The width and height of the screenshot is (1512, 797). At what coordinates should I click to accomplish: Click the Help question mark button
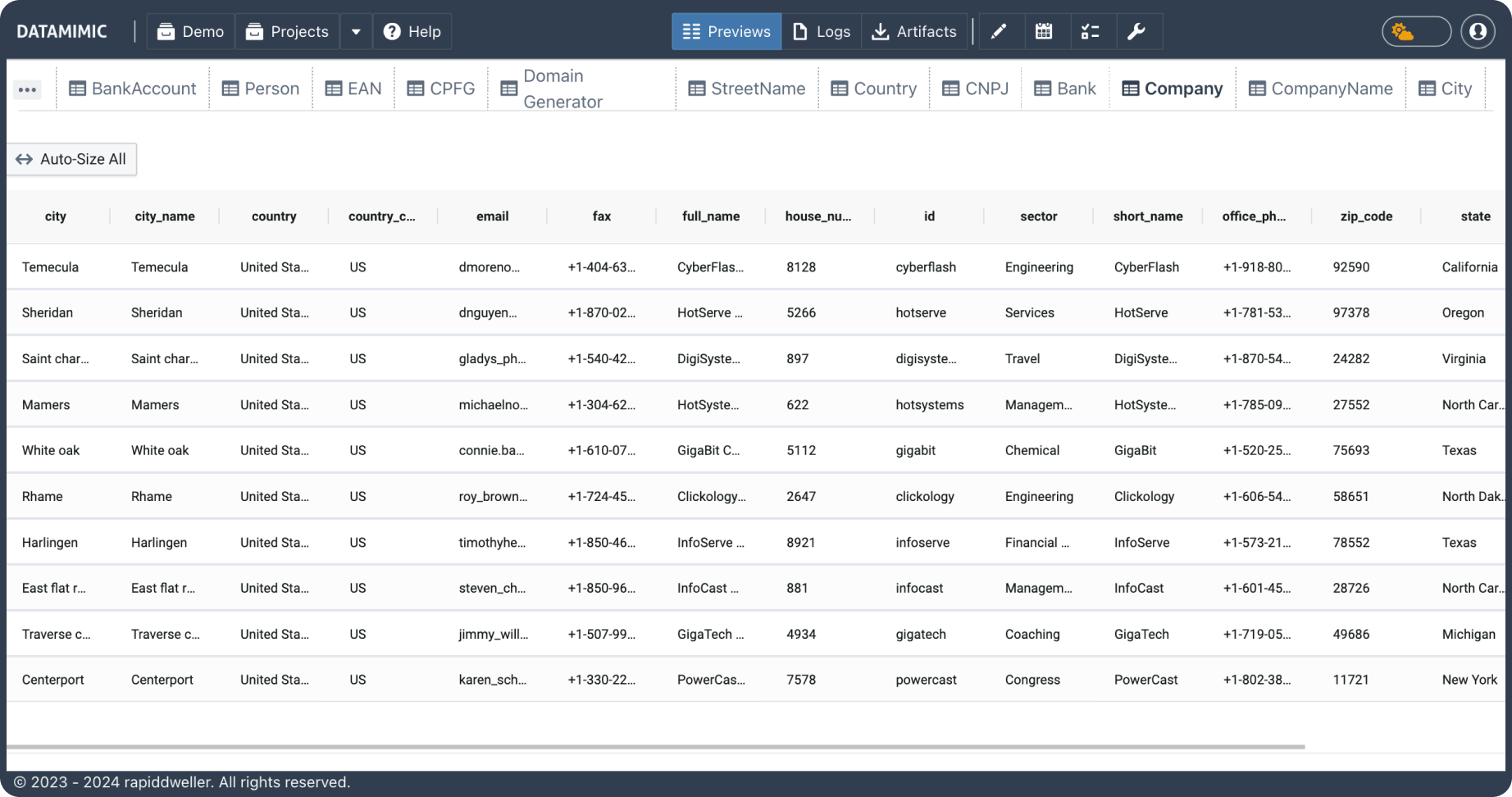click(x=412, y=31)
